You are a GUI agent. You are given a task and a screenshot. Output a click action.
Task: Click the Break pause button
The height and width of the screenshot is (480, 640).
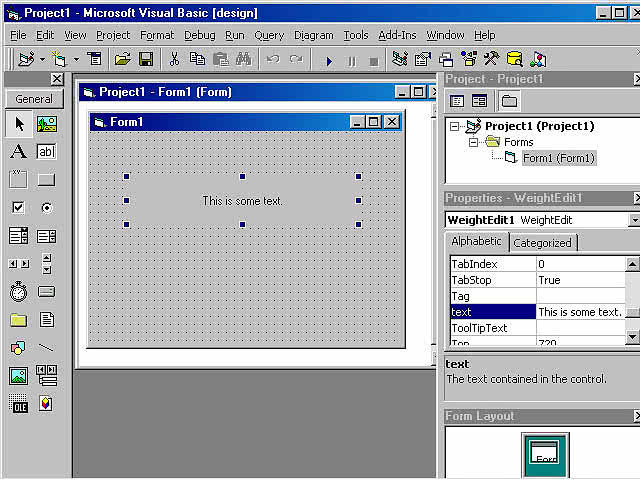[x=351, y=61]
